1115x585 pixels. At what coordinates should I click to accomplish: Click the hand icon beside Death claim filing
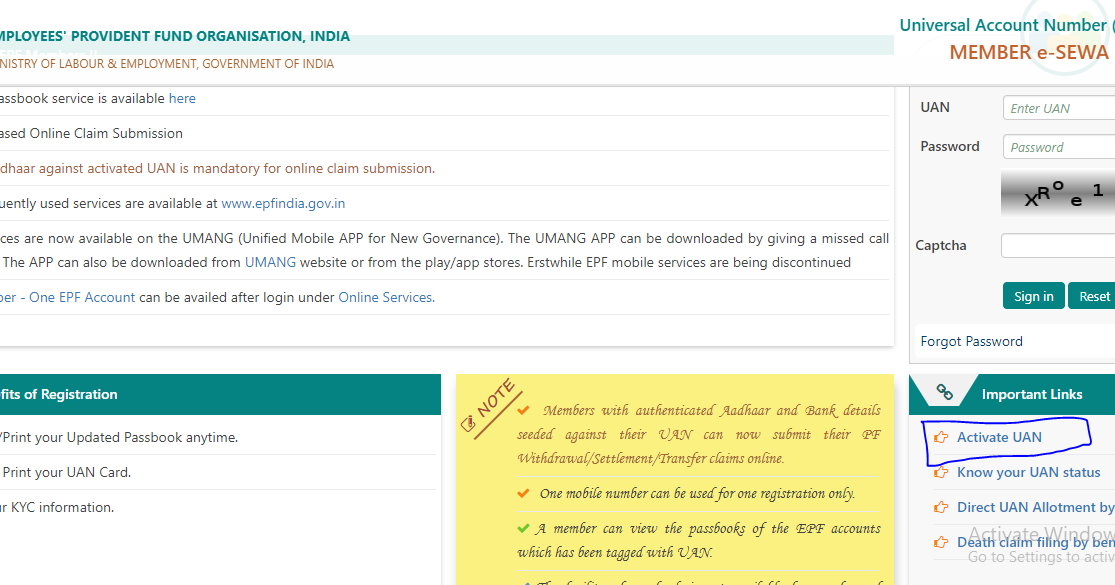click(x=941, y=542)
